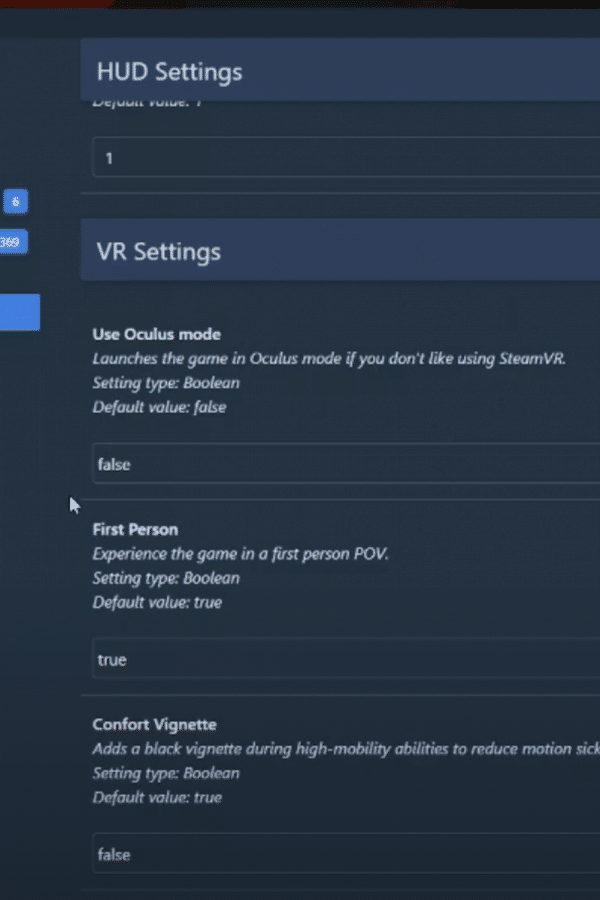Open the Use Oculus mode value dropdown
The image size is (600, 900).
pyautogui.click(x=346, y=464)
